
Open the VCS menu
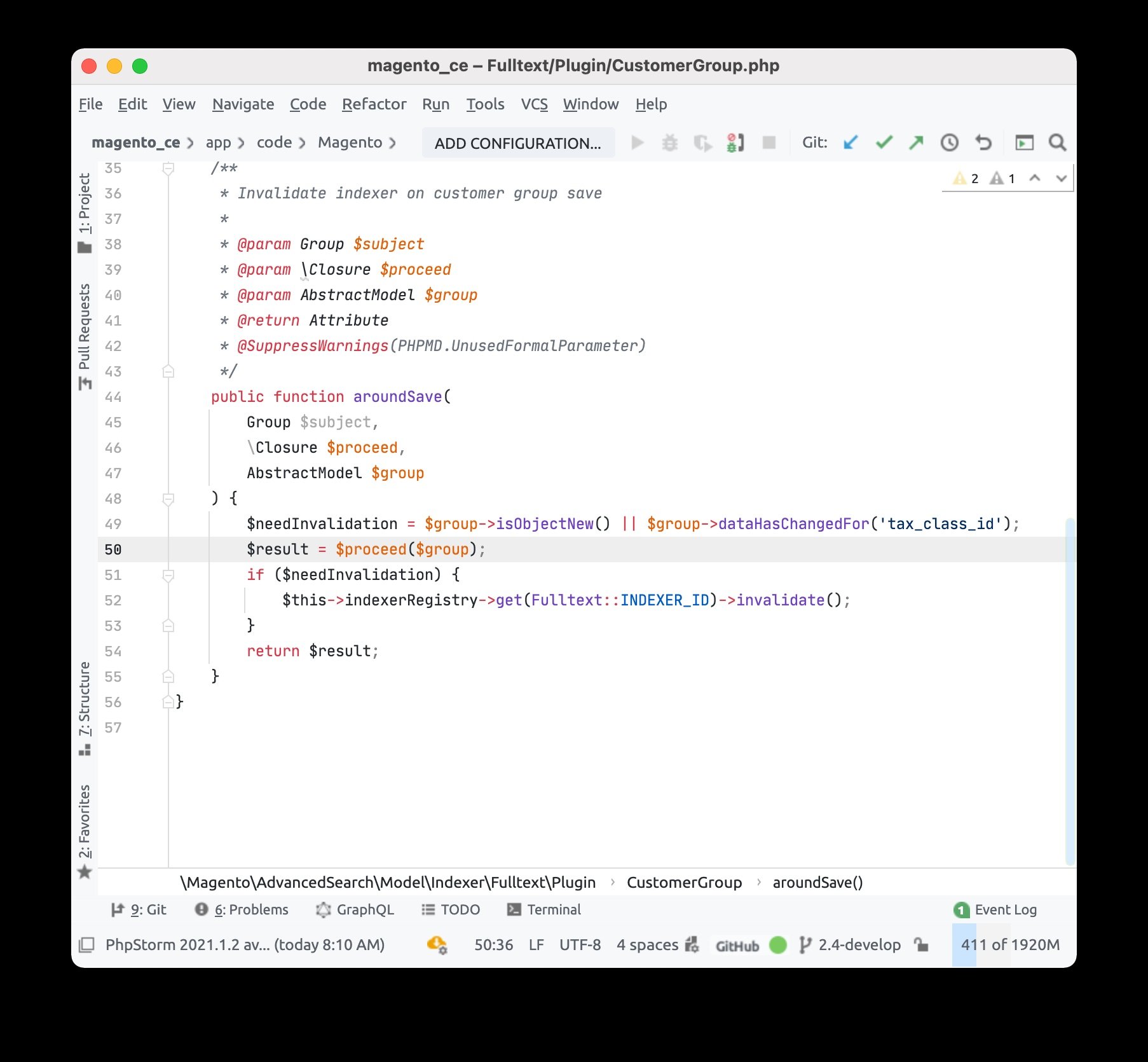tap(534, 104)
